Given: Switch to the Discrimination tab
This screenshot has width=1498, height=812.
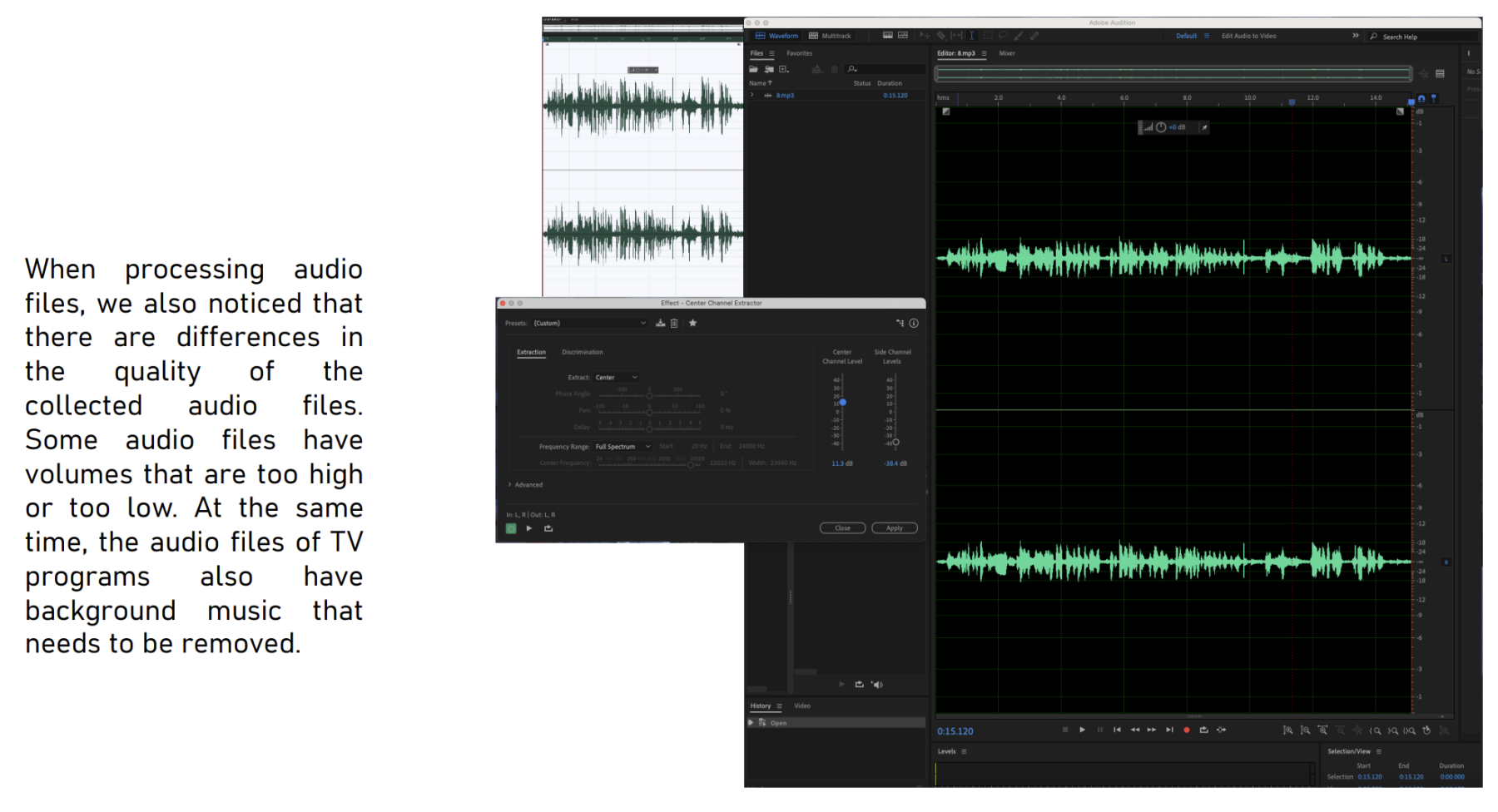Looking at the screenshot, I should tap(582, 353).
